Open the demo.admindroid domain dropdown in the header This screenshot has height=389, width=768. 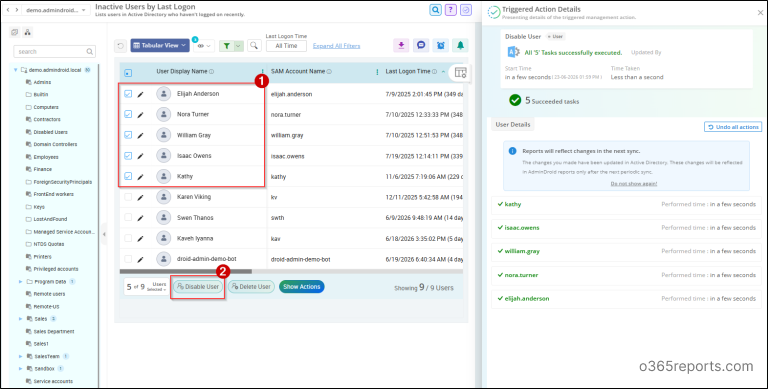pyautogui.click(x=56, y=10)
